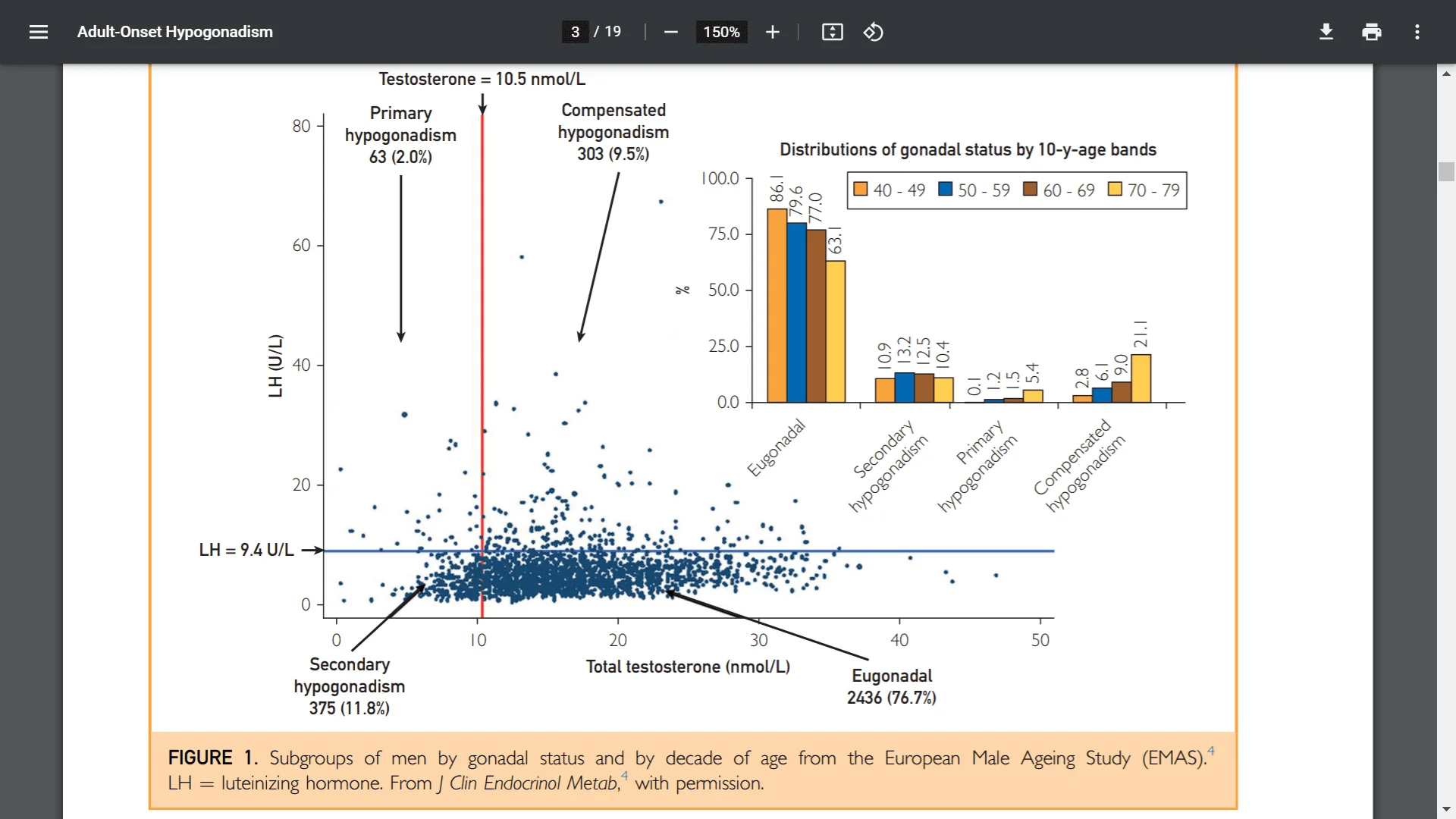Print the document
Screen dimensions: 1456x819
pos(1372,32)
